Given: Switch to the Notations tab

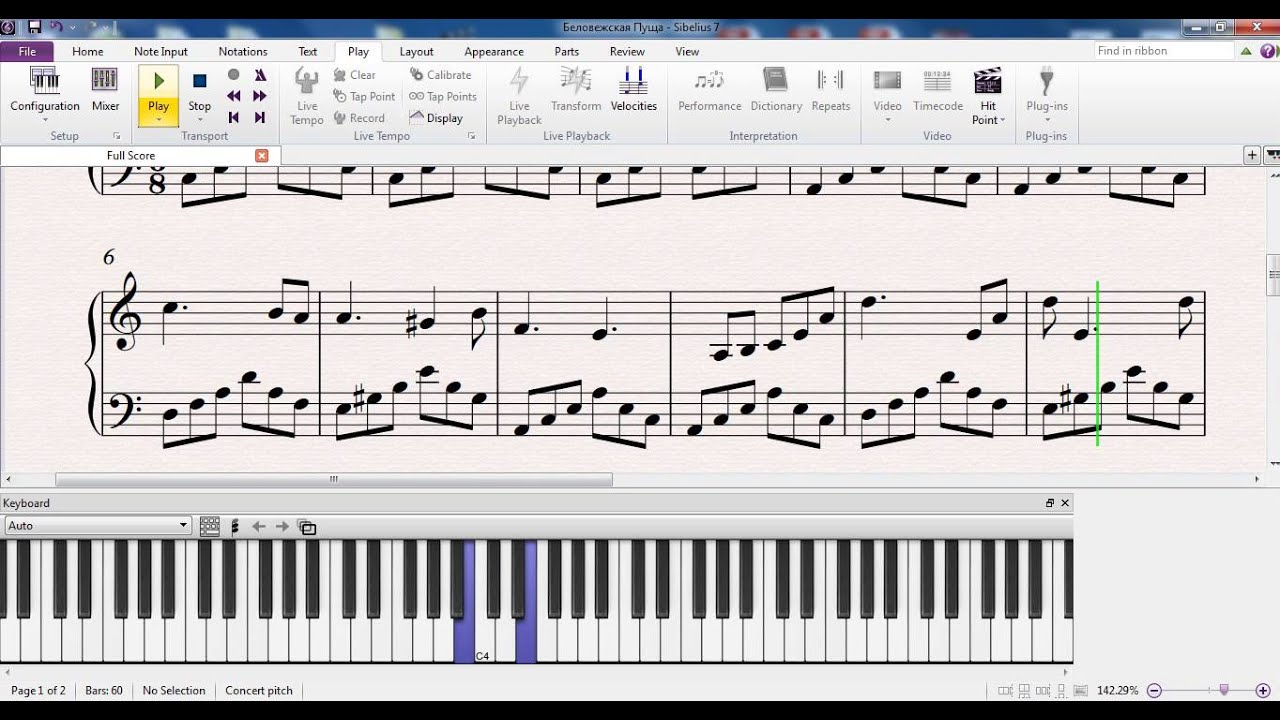Looking at the screenshot, I should [243, 51].
